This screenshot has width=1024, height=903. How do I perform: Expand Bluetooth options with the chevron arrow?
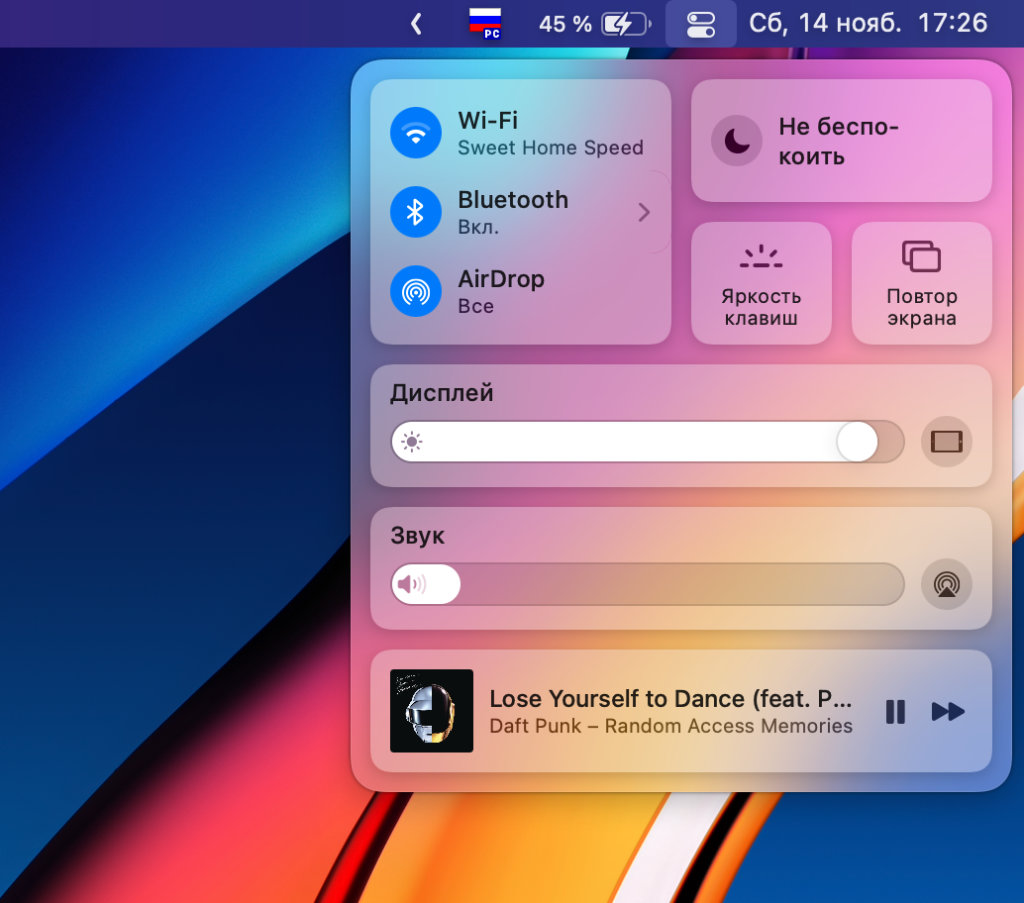644,212
